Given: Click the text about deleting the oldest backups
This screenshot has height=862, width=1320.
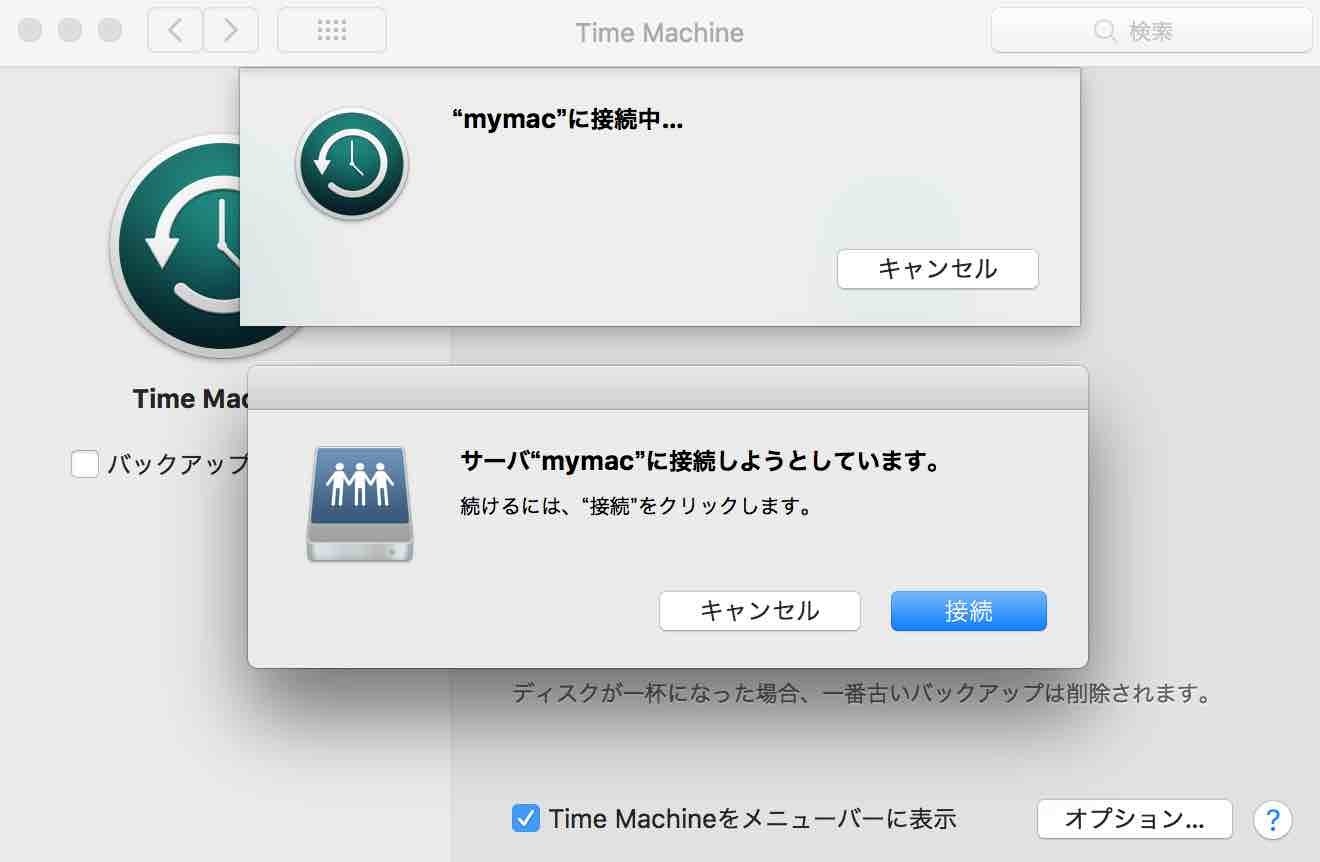Looking at the screenshot, I should tap(862, 693).
